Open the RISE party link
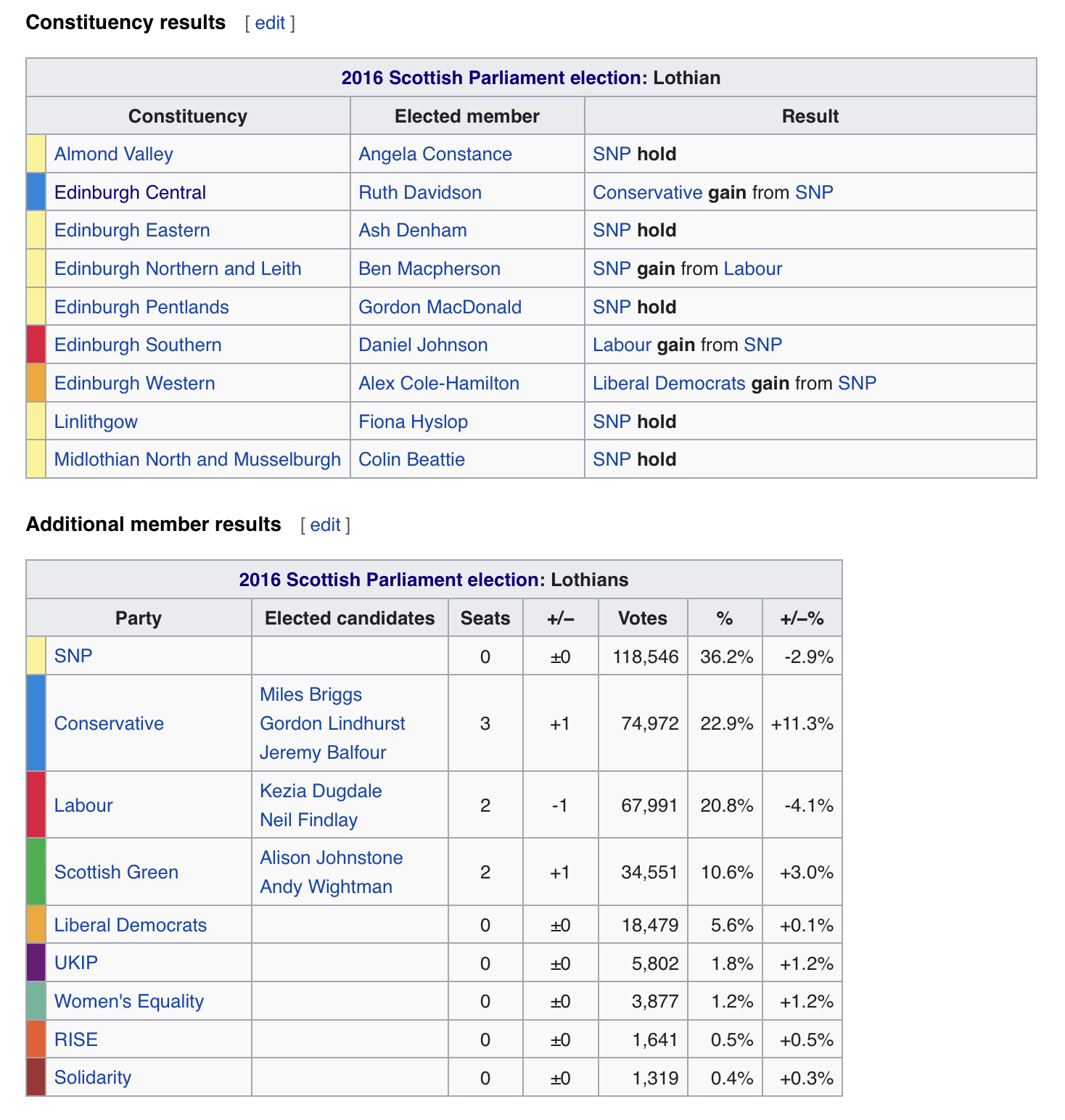 coord(76,1039)
